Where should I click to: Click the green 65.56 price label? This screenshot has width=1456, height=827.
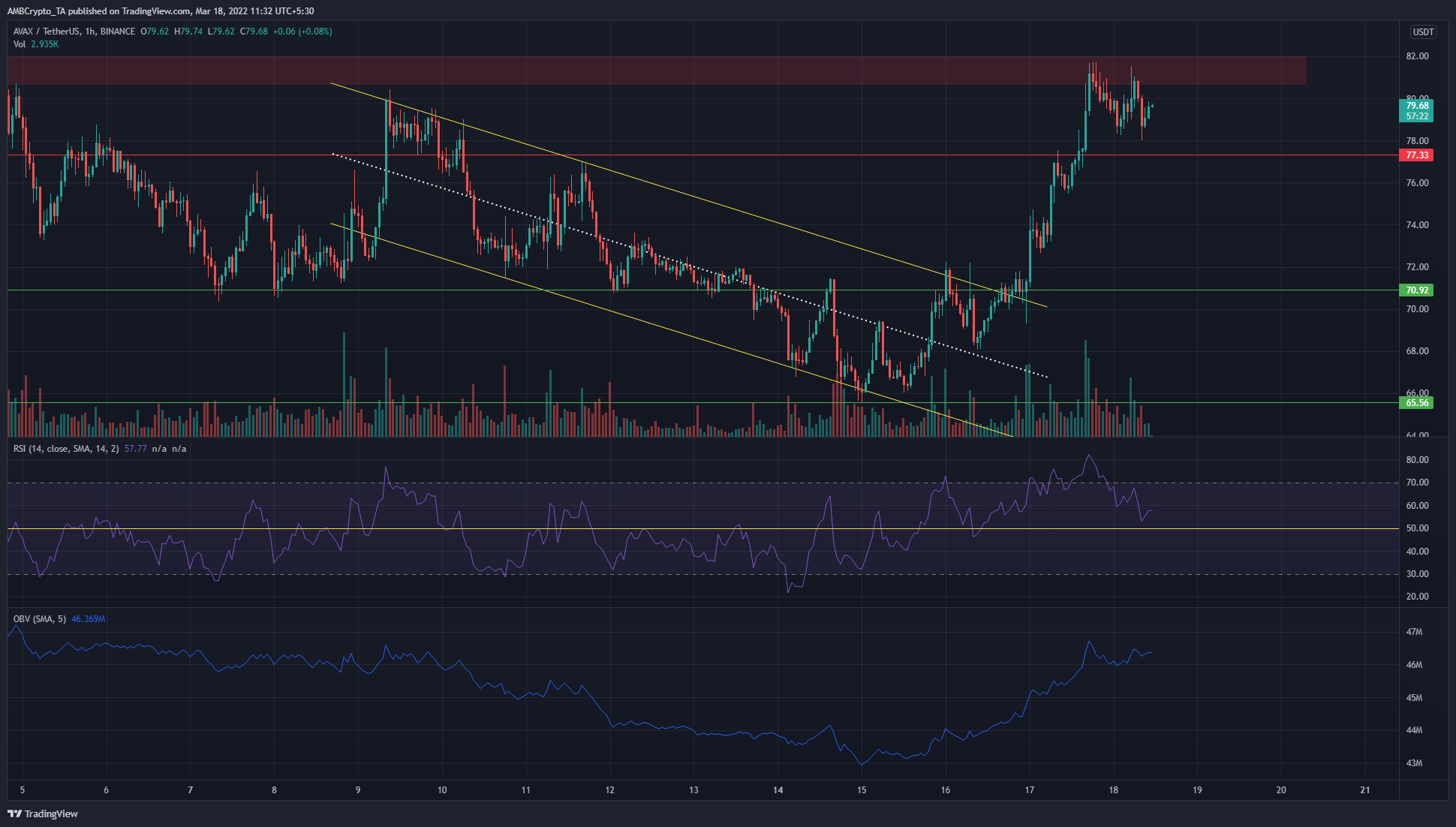click(x=1416, y=403)
